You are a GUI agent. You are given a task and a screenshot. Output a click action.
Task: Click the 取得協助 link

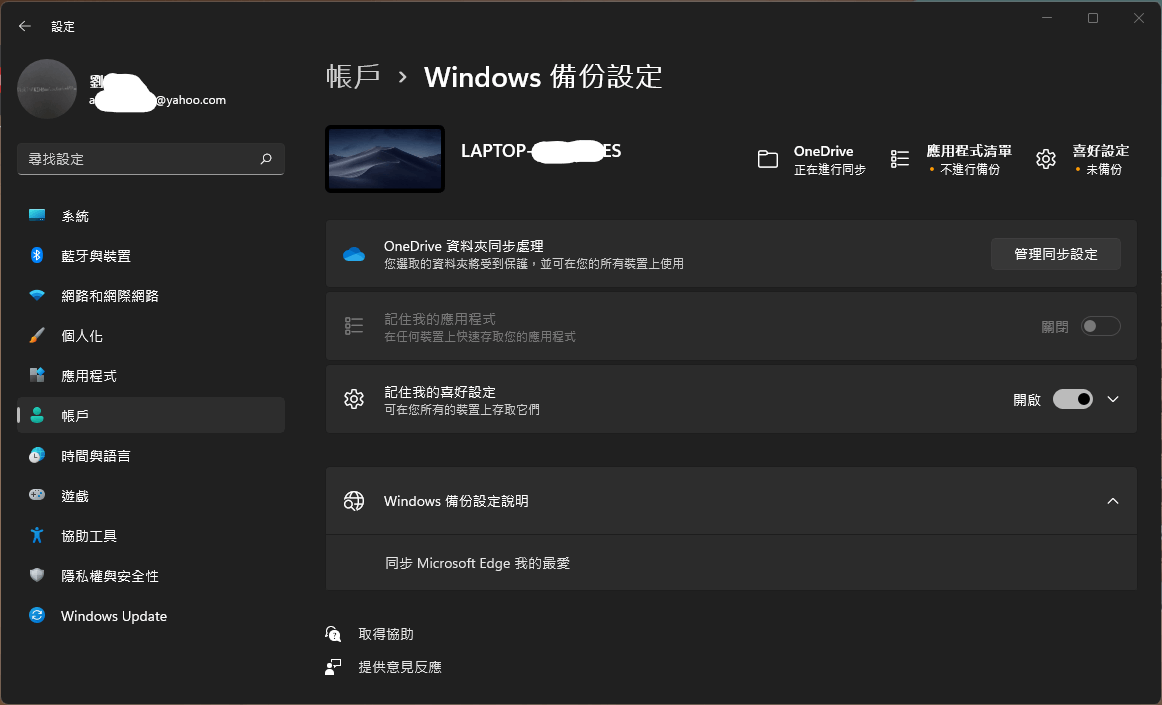pyautogui.click(x=386, y=634)
